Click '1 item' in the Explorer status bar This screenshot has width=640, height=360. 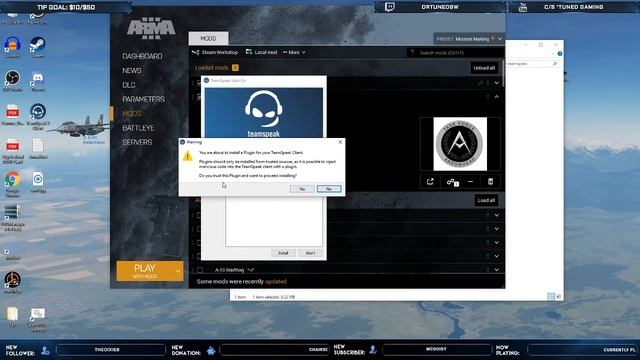240,297
